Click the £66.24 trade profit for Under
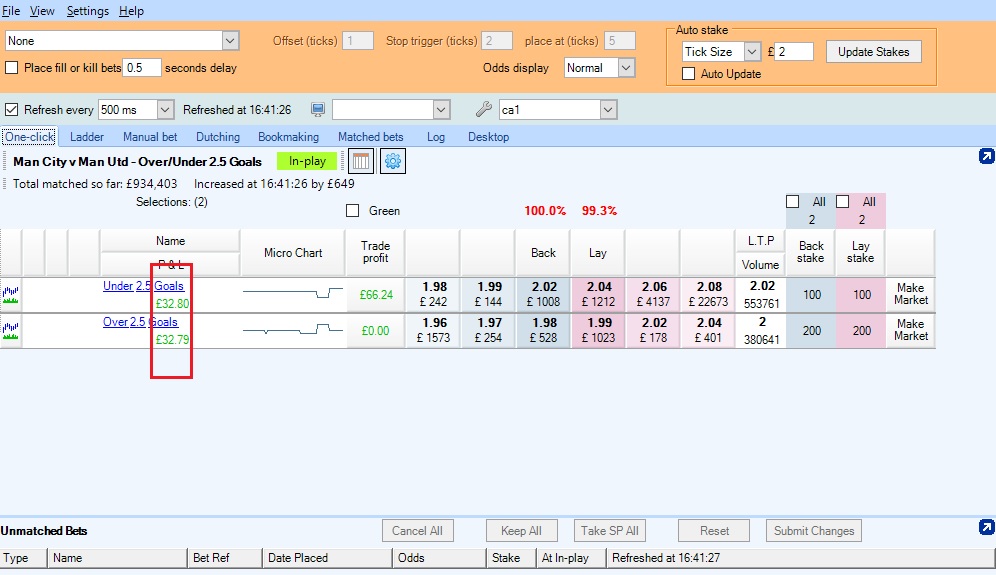The width and height of the screenshot is (996, 575). (x=376, y=295)
